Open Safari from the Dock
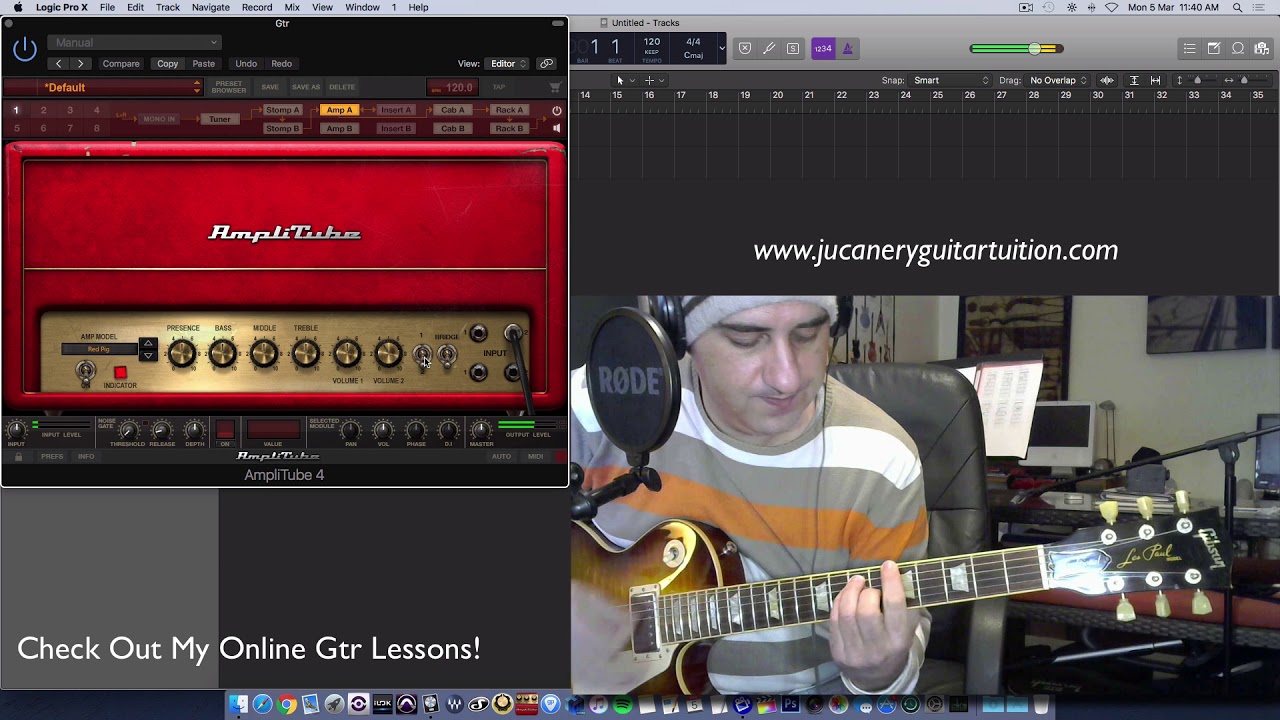This screenshot has width=1280, height=720. pyautogui.click(x=262, y=705)
